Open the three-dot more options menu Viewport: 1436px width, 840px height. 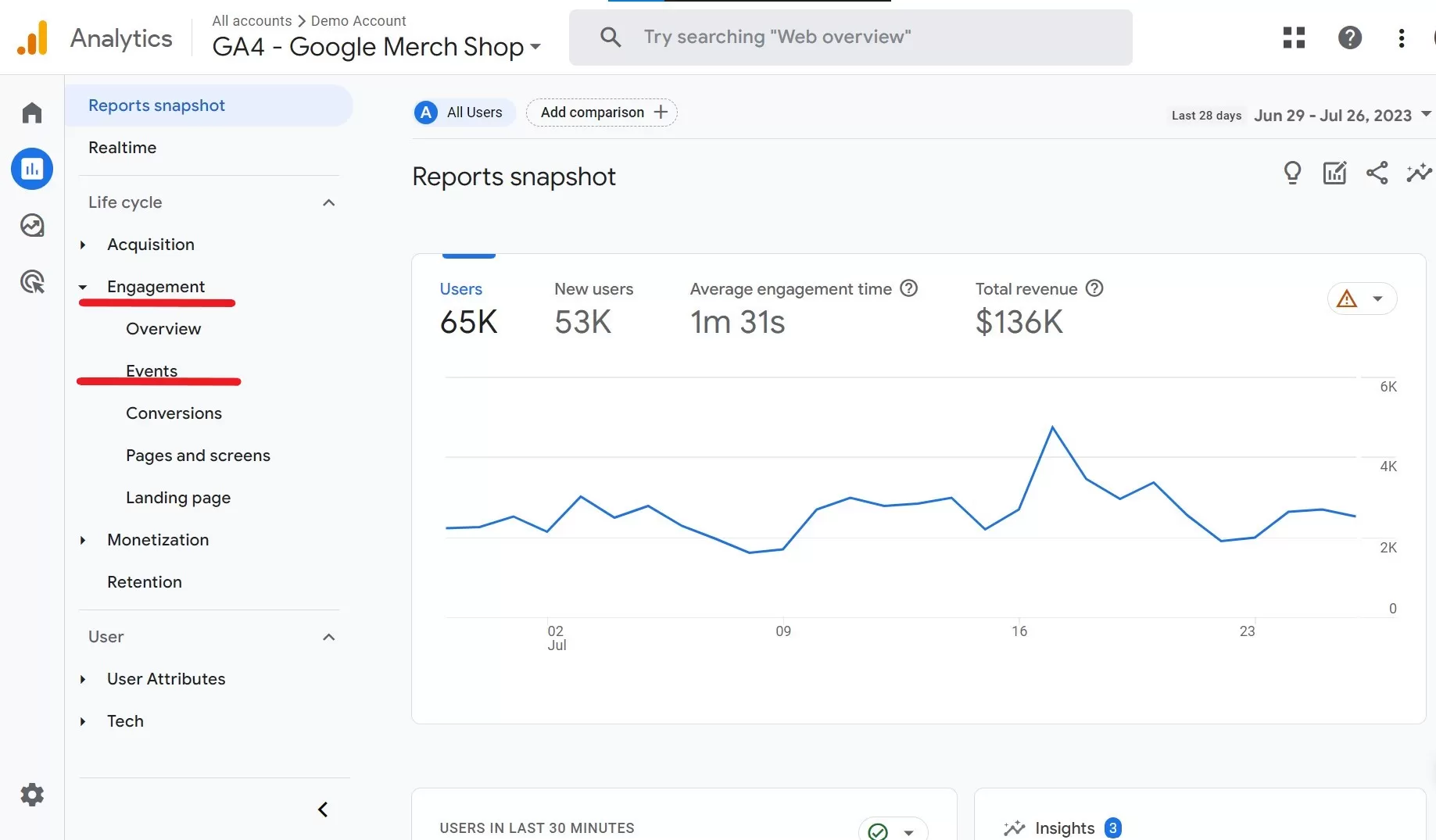[x=1402, y=38]
